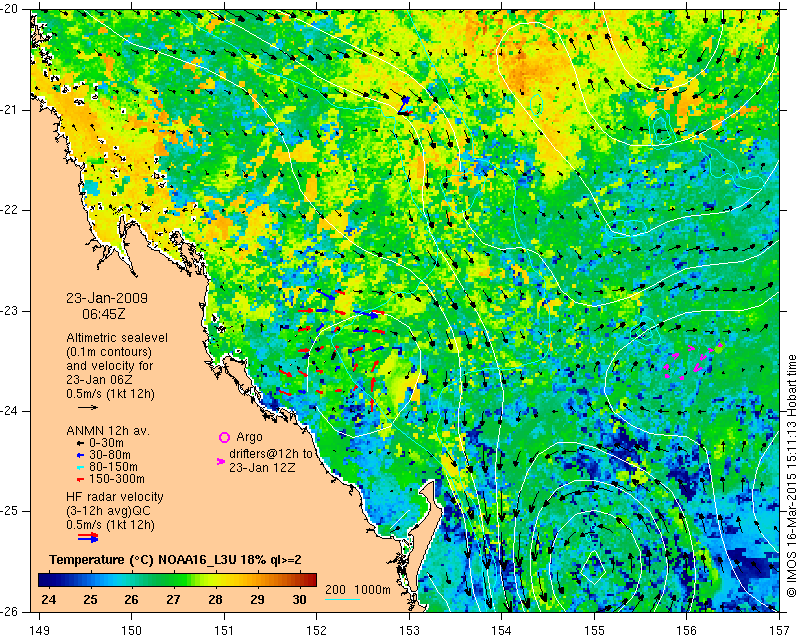This screenshot has width=800, height=640.
Task: Click the "and velocity for" text
Action: [109, 365]
